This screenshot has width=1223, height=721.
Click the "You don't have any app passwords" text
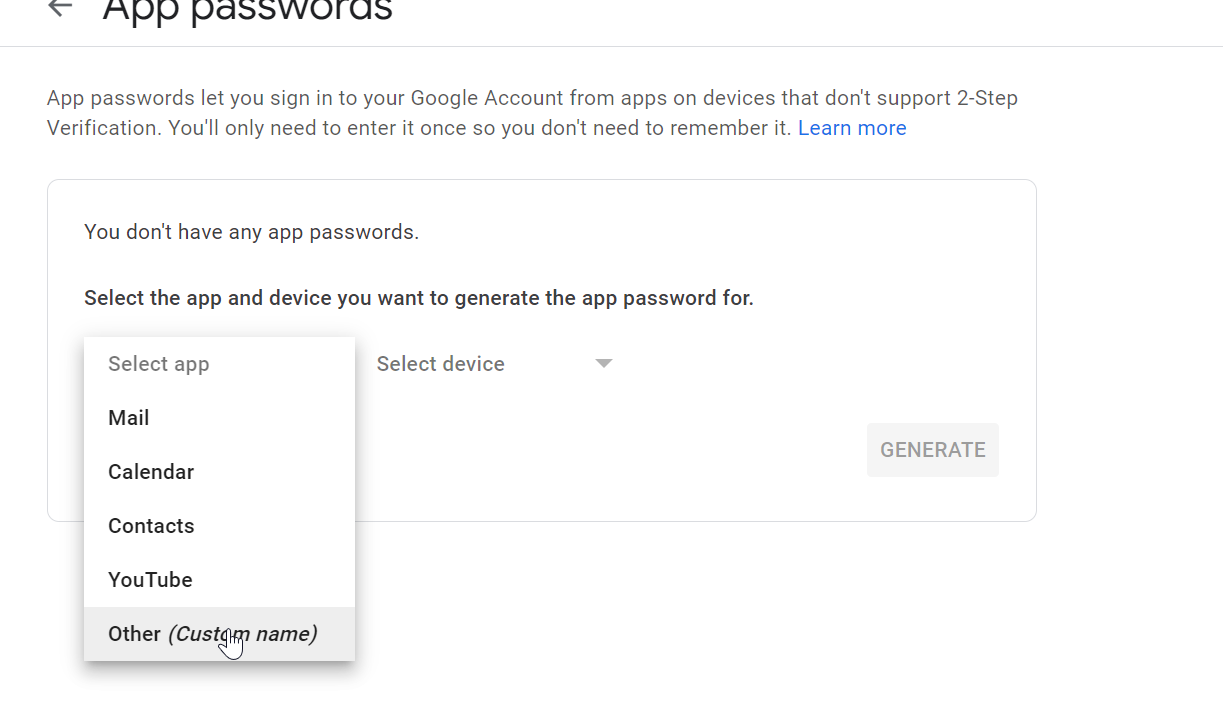tap(251, 232)
